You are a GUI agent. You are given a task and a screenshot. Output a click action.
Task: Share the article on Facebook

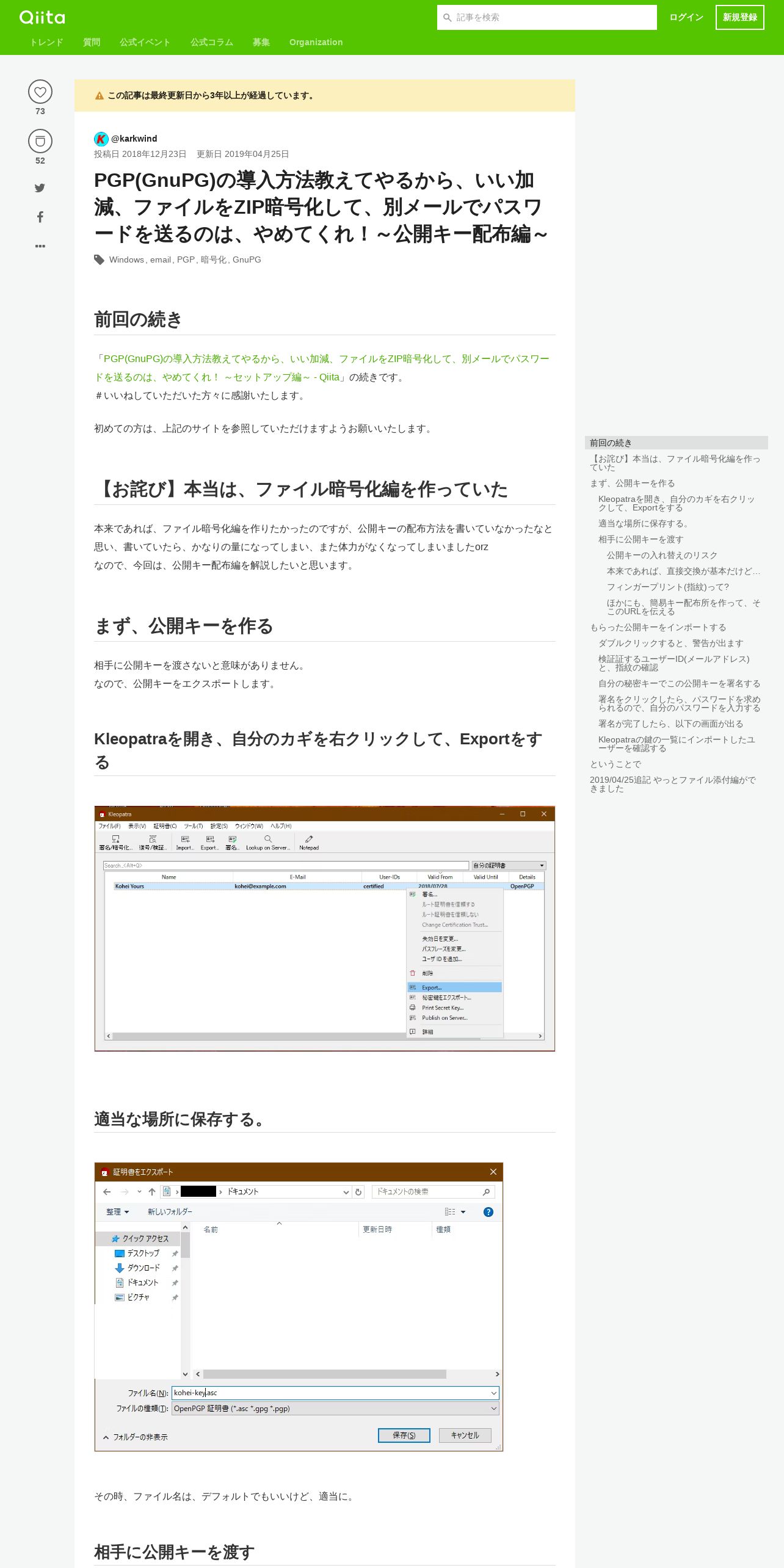tap(40, 217)
